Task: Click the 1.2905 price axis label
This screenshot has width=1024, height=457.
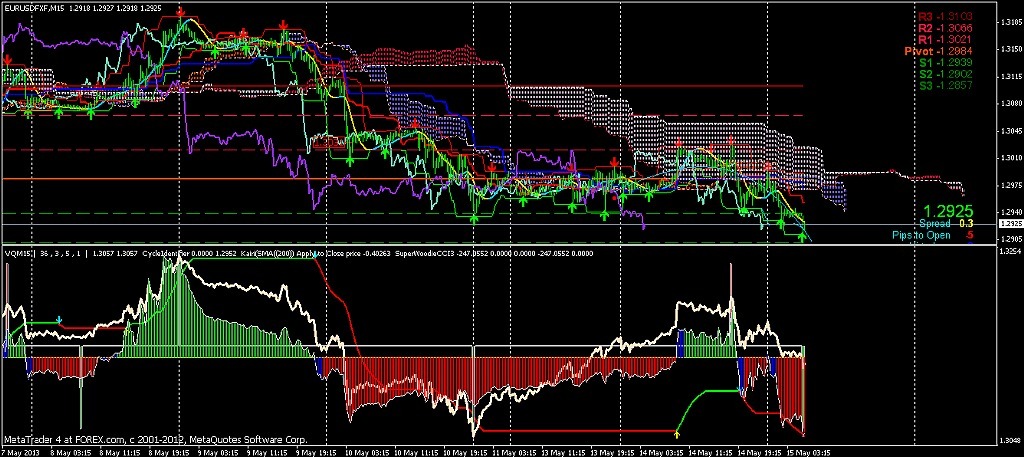Action: (x=1010, y=240)
